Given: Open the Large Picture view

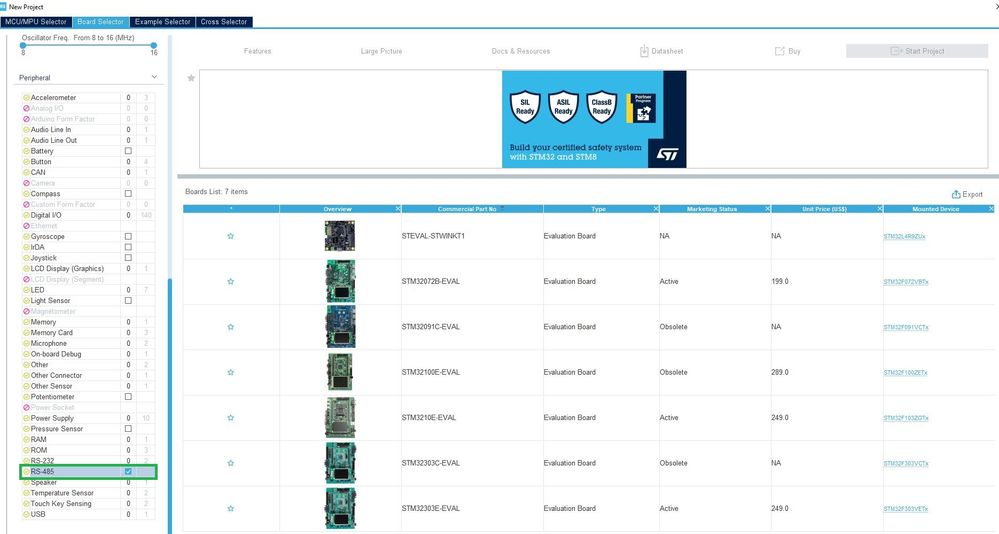Looking at the screenshot, I should [x=381, y=51].
